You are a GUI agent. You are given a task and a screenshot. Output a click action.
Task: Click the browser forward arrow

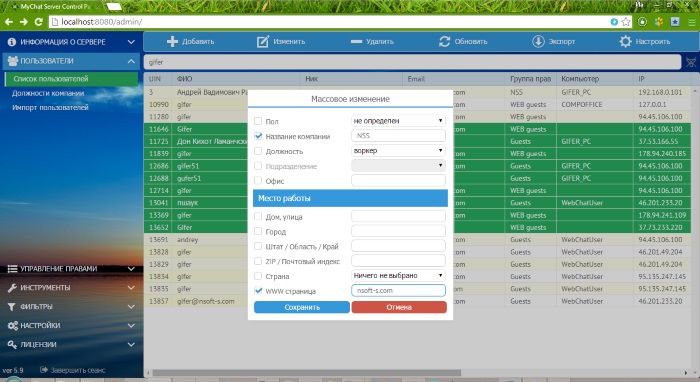(24, 21)
